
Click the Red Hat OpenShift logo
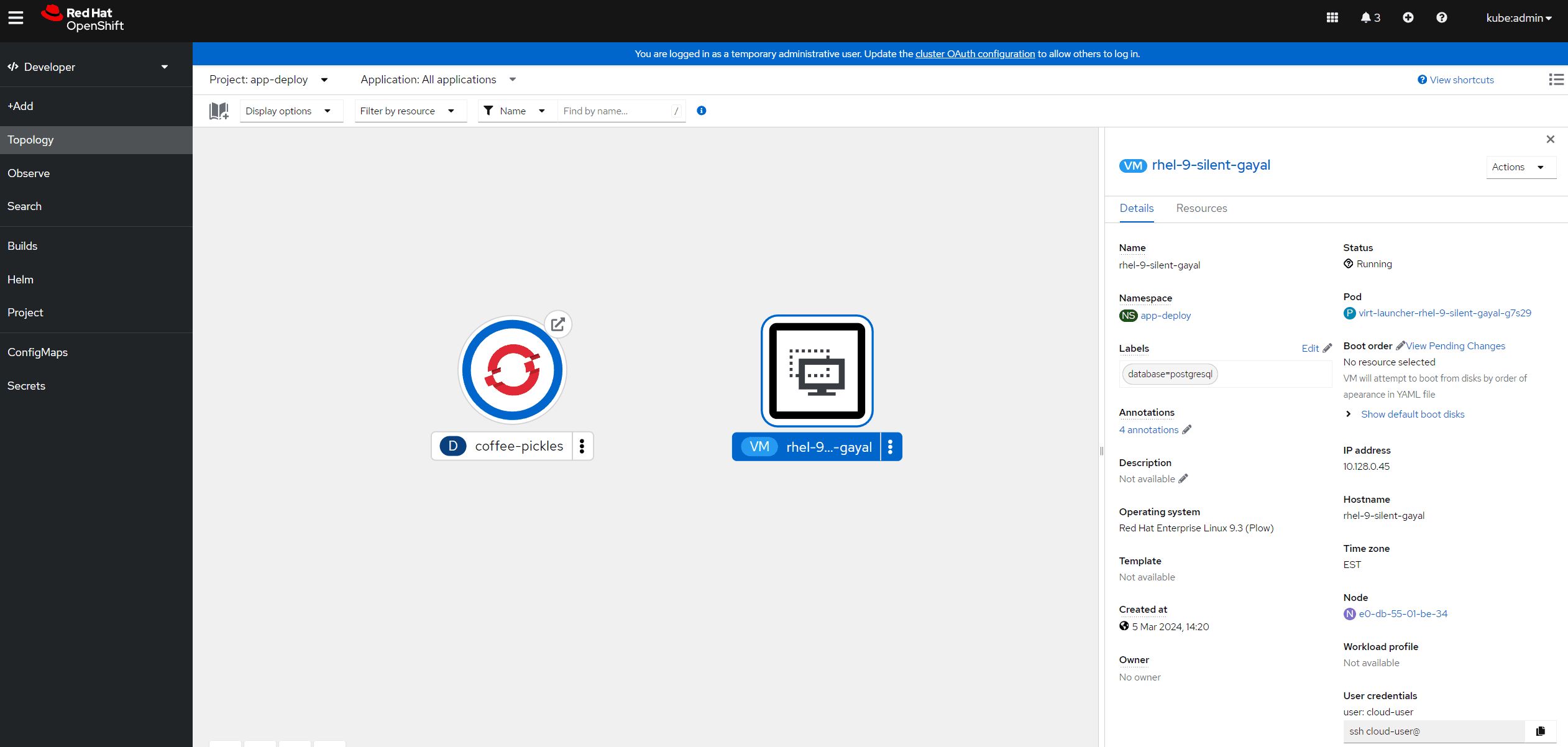(x=83, y=19)
